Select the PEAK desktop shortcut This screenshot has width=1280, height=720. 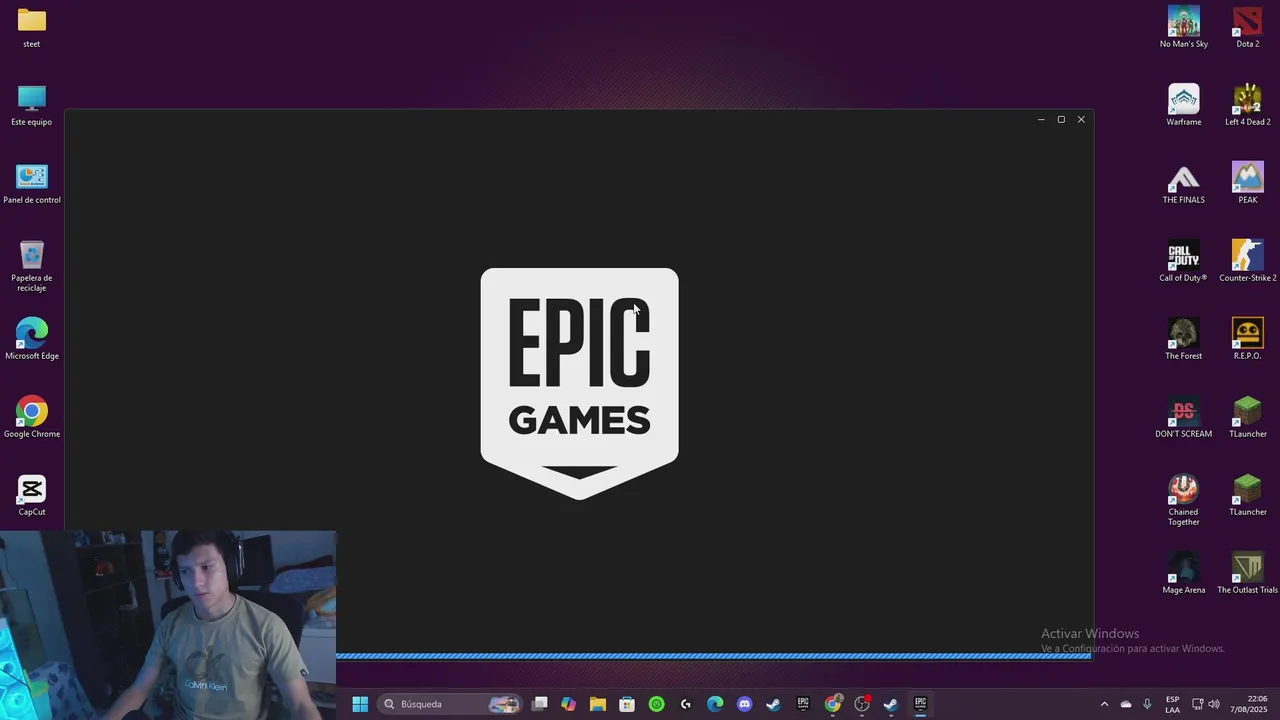pyautogui.click(x=1248, y=183)
